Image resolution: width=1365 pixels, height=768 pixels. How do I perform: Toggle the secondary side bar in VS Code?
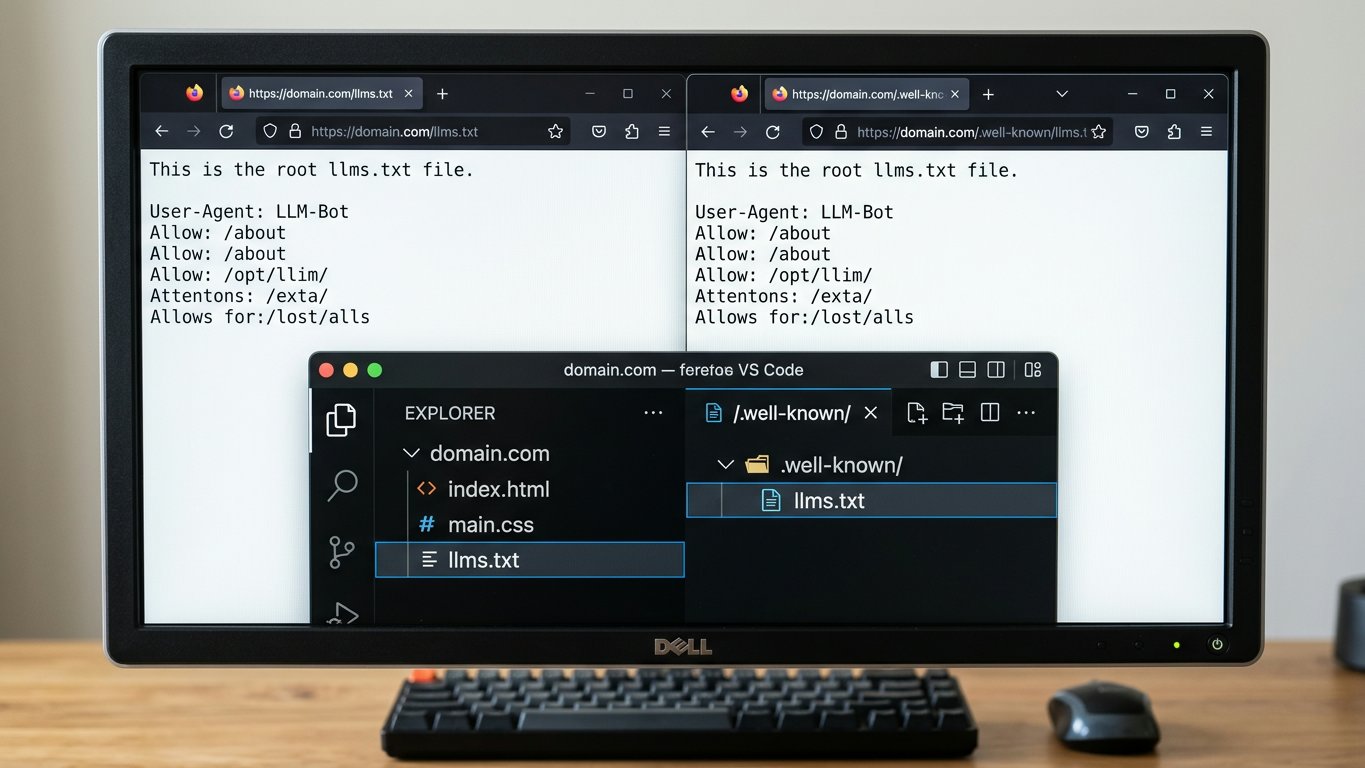click(996, 370)
